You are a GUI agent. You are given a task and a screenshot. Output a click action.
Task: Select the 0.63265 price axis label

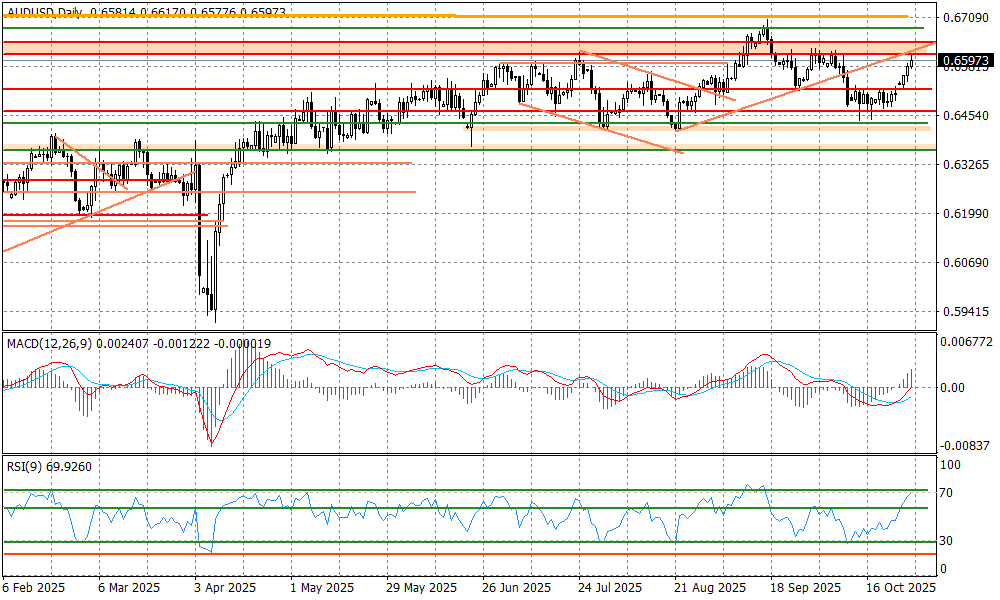964,164
